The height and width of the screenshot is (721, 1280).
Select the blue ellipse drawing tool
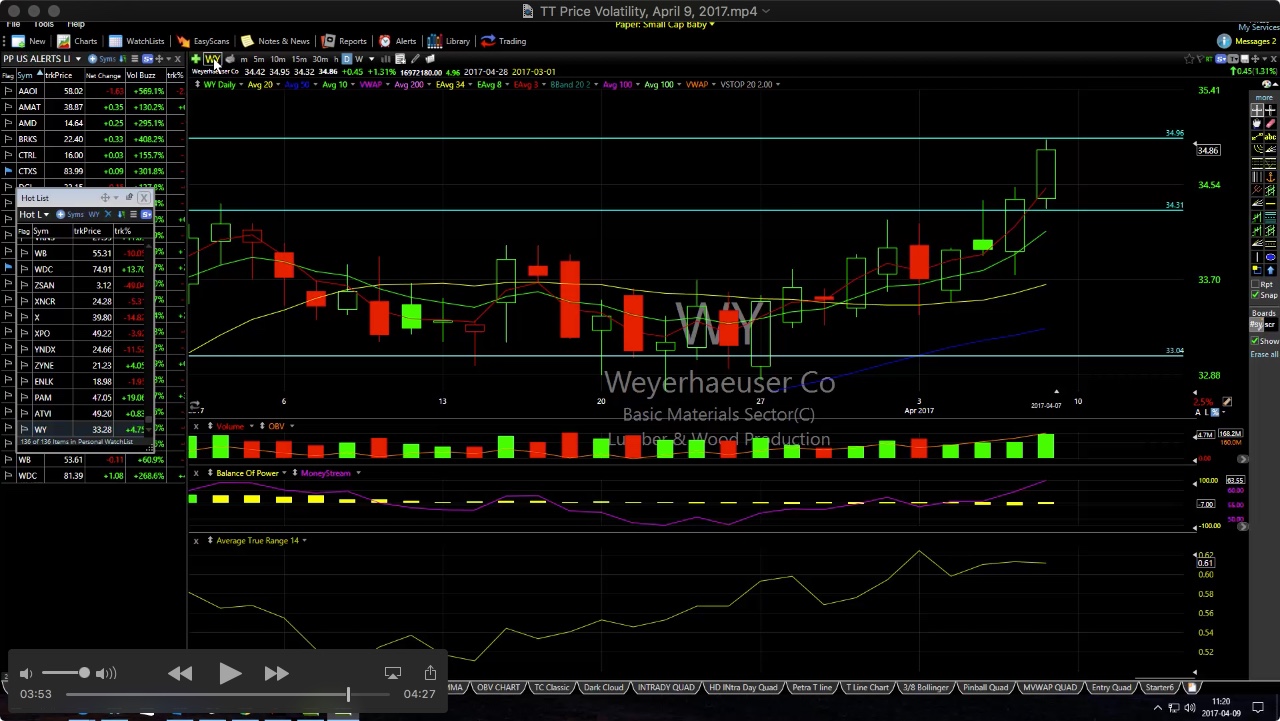coord(1270,257)
